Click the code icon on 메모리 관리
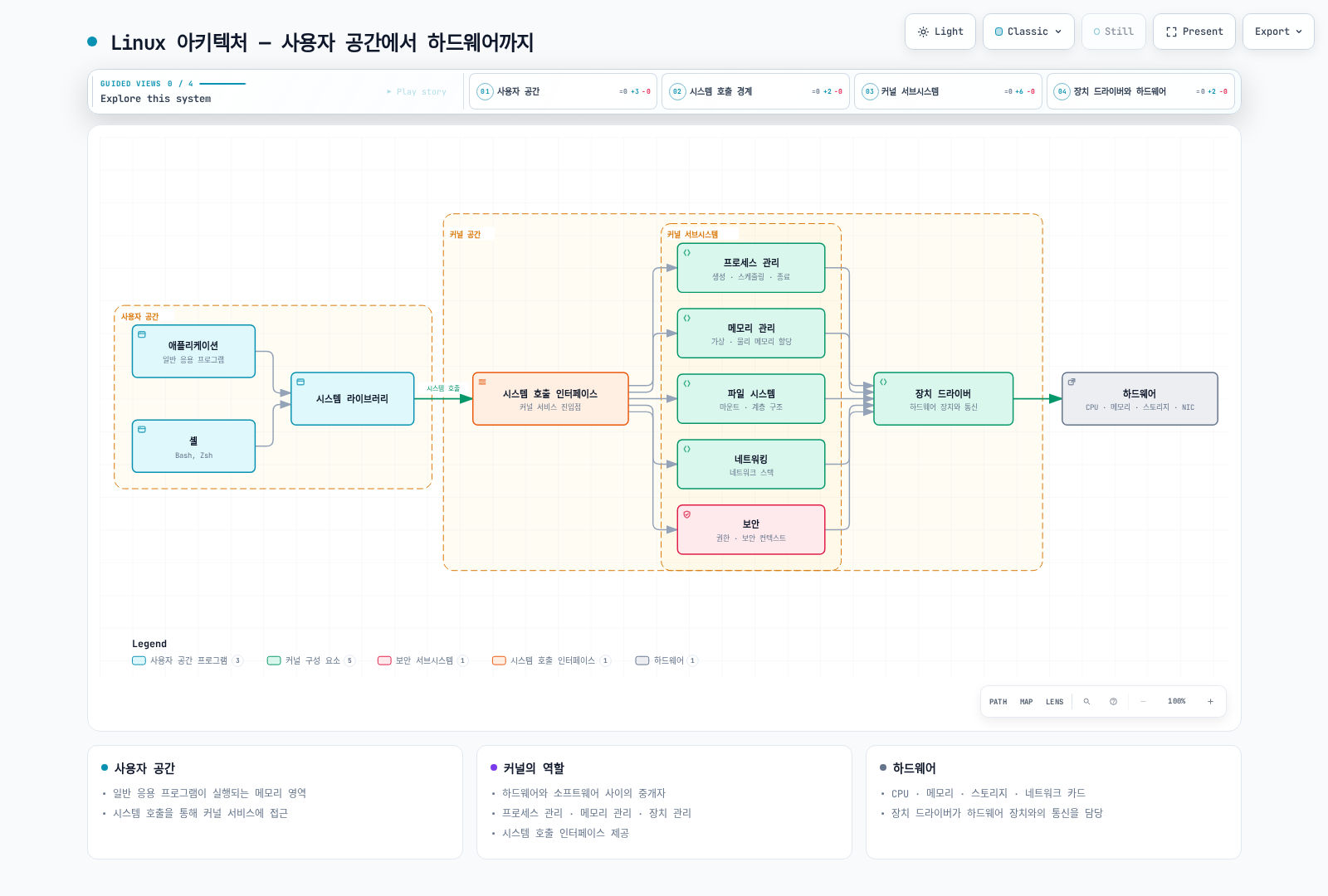 tap(687, 318)
